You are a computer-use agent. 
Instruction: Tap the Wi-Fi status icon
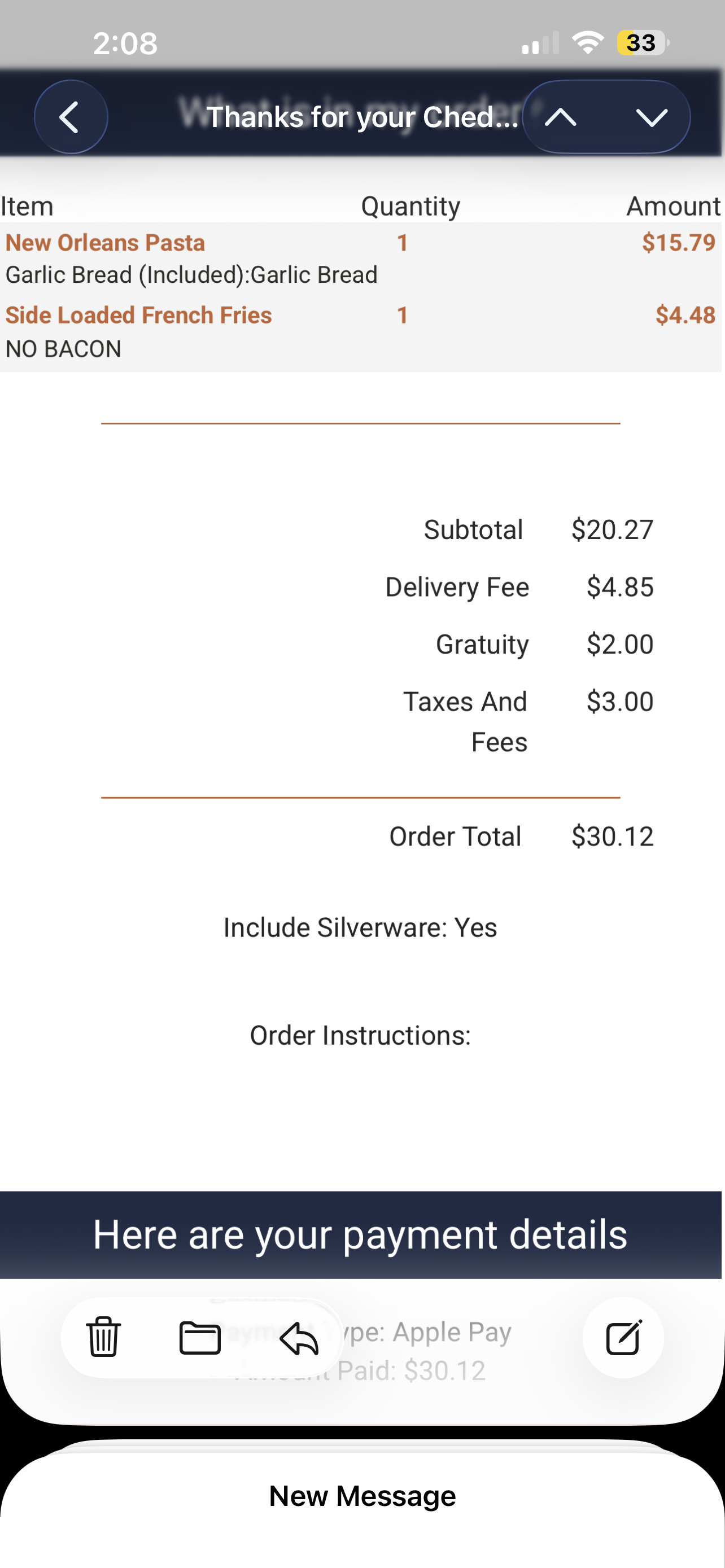pyautogui.click(x=587, y=42)
